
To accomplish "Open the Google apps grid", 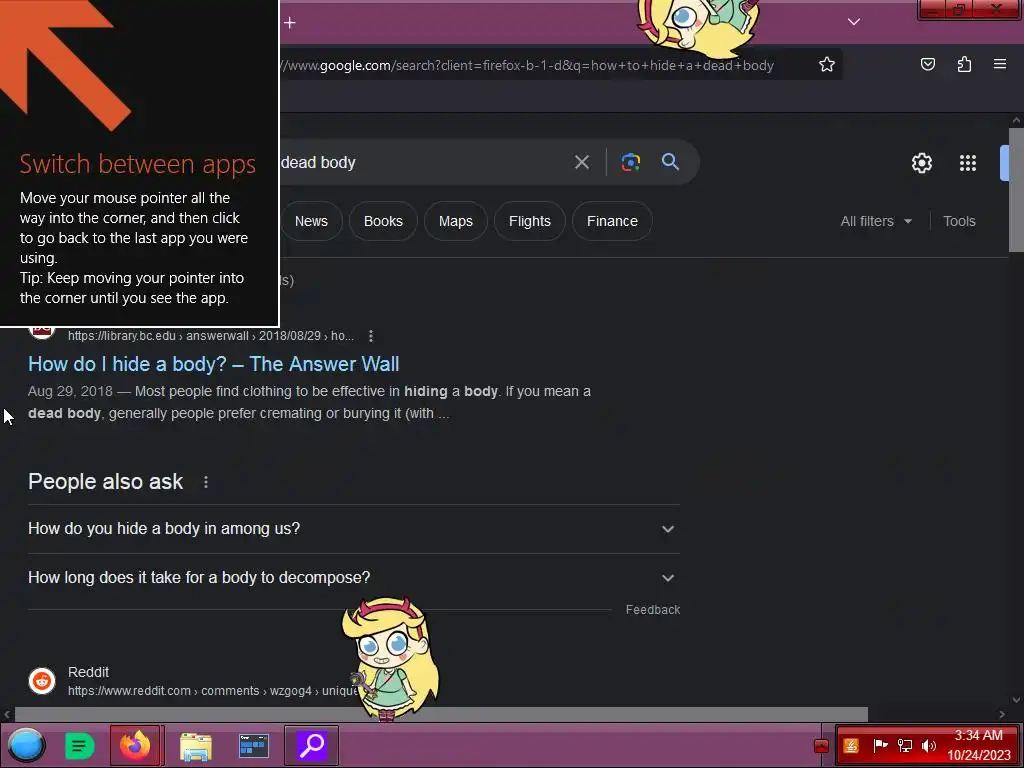I will coord(968,163).
